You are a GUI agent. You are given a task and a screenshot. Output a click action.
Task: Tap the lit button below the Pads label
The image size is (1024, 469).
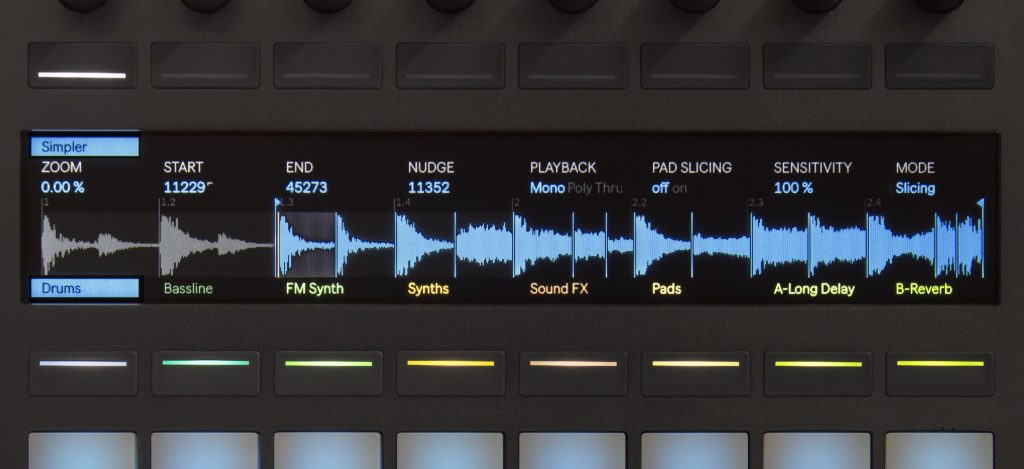[x=696, y=373]
